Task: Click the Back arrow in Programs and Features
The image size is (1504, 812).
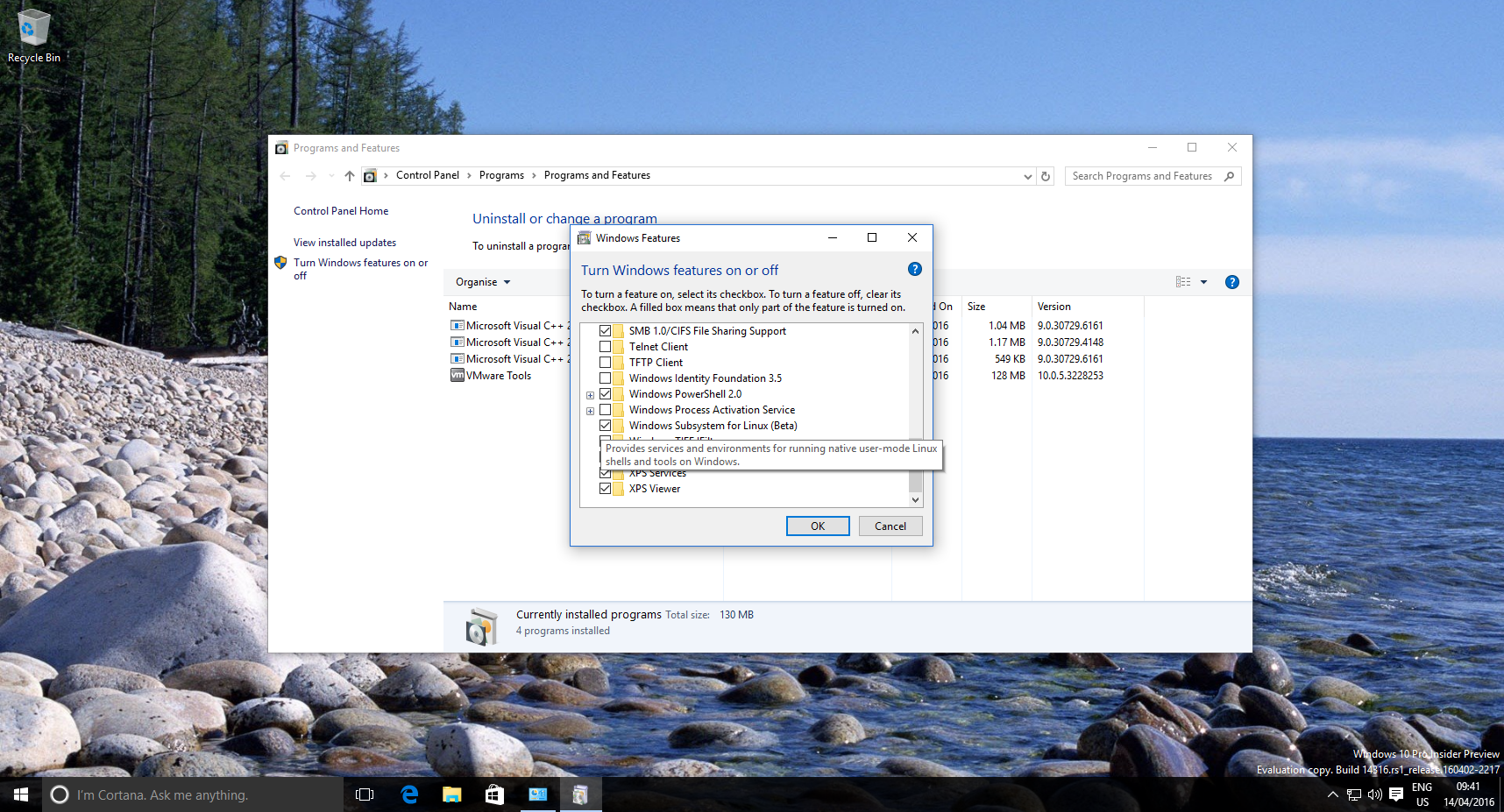Action: pos(285,176)
